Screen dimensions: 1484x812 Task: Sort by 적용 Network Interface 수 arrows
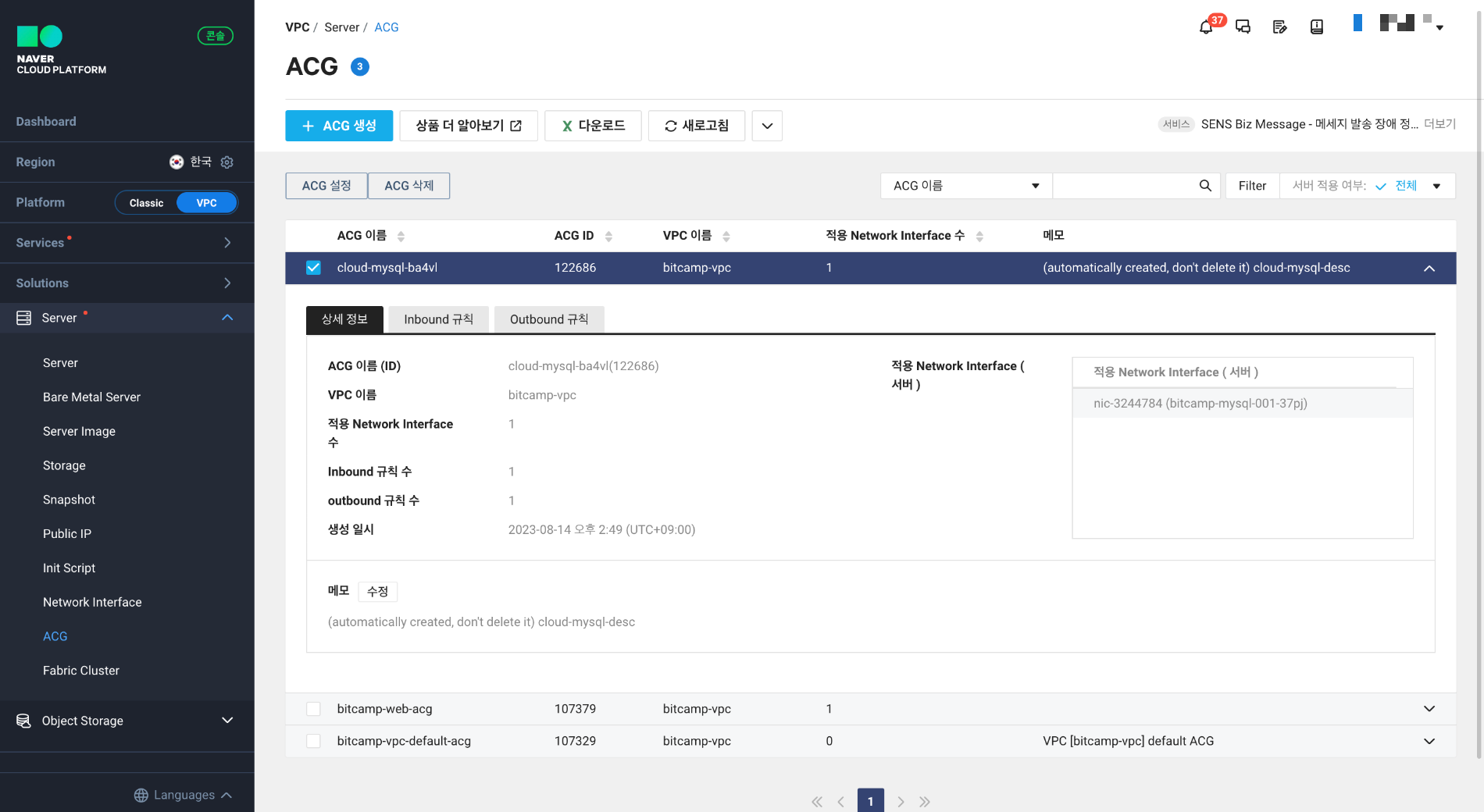pos(979,237)
